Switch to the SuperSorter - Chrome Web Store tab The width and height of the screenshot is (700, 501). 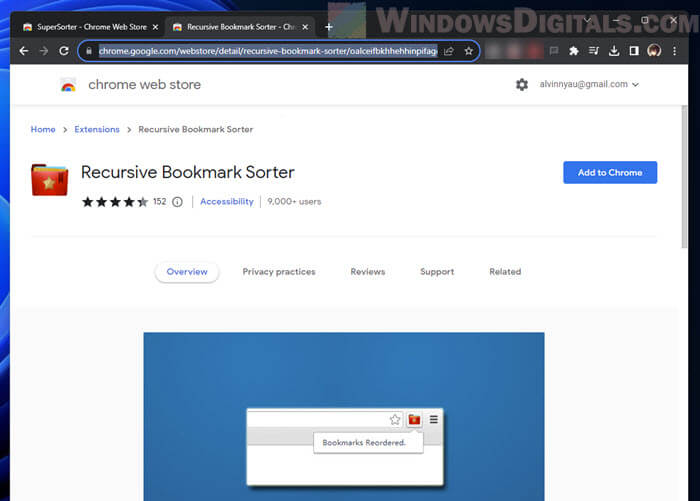click(92, 27)
